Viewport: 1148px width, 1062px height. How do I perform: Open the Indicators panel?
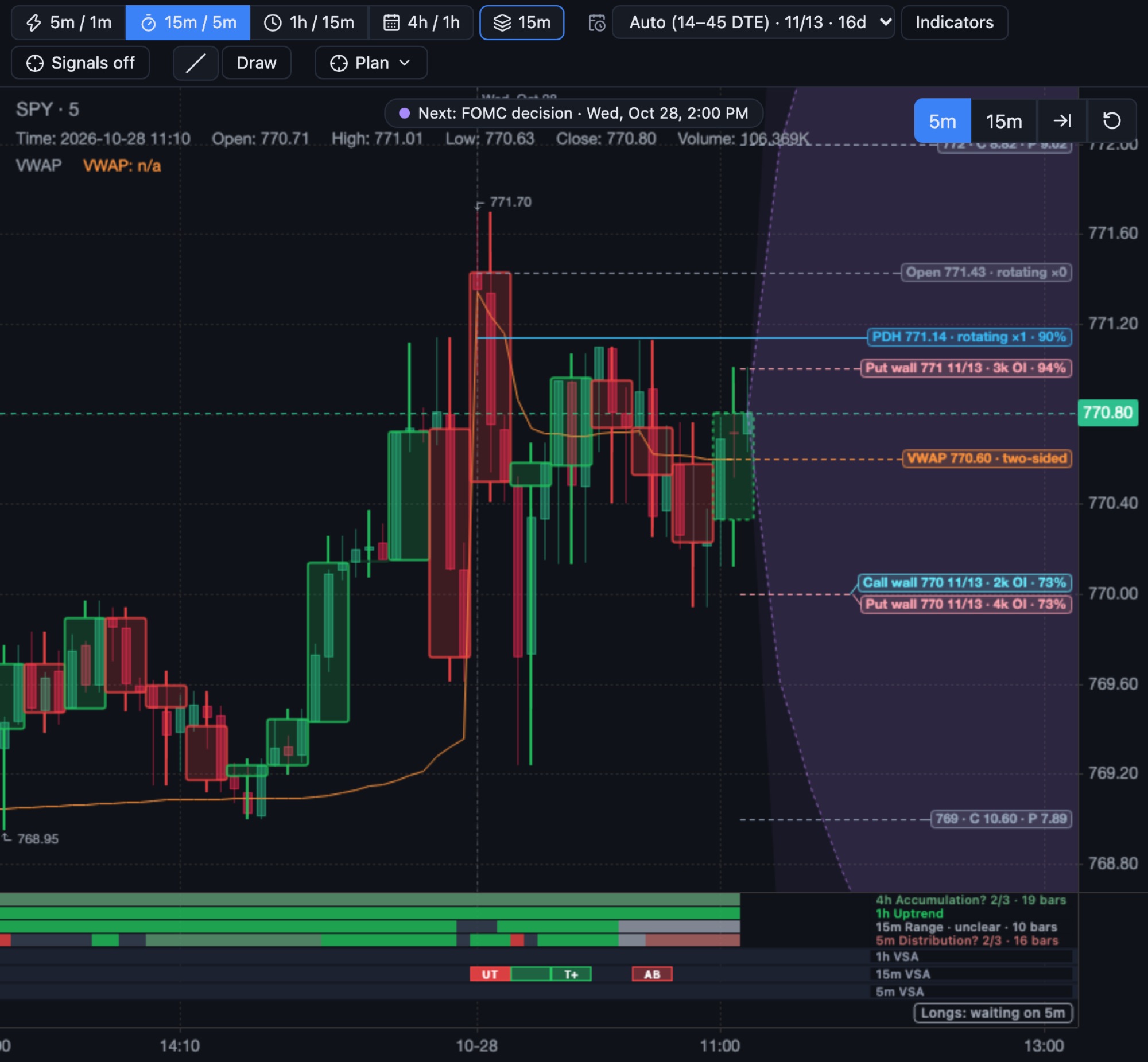pyautogui.click(x=954, y=23)
